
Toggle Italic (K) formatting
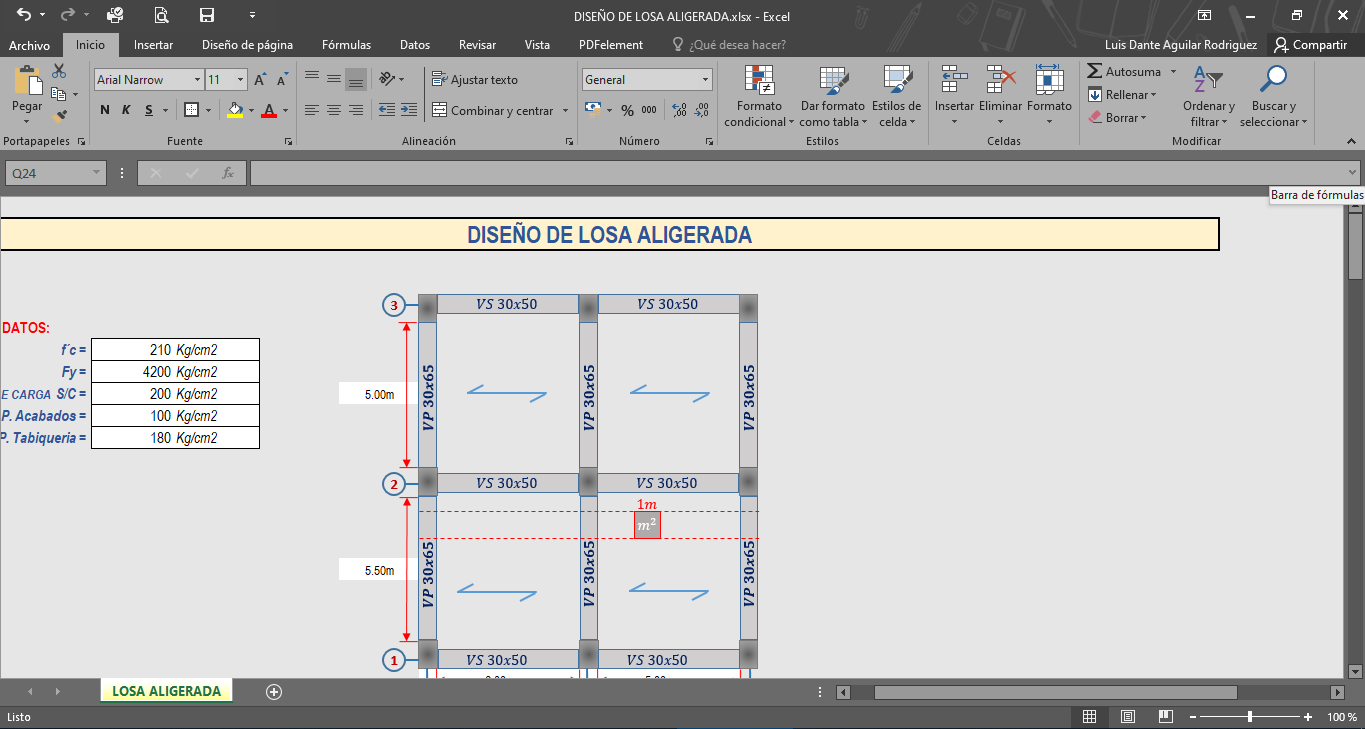(x=126, y=110)
